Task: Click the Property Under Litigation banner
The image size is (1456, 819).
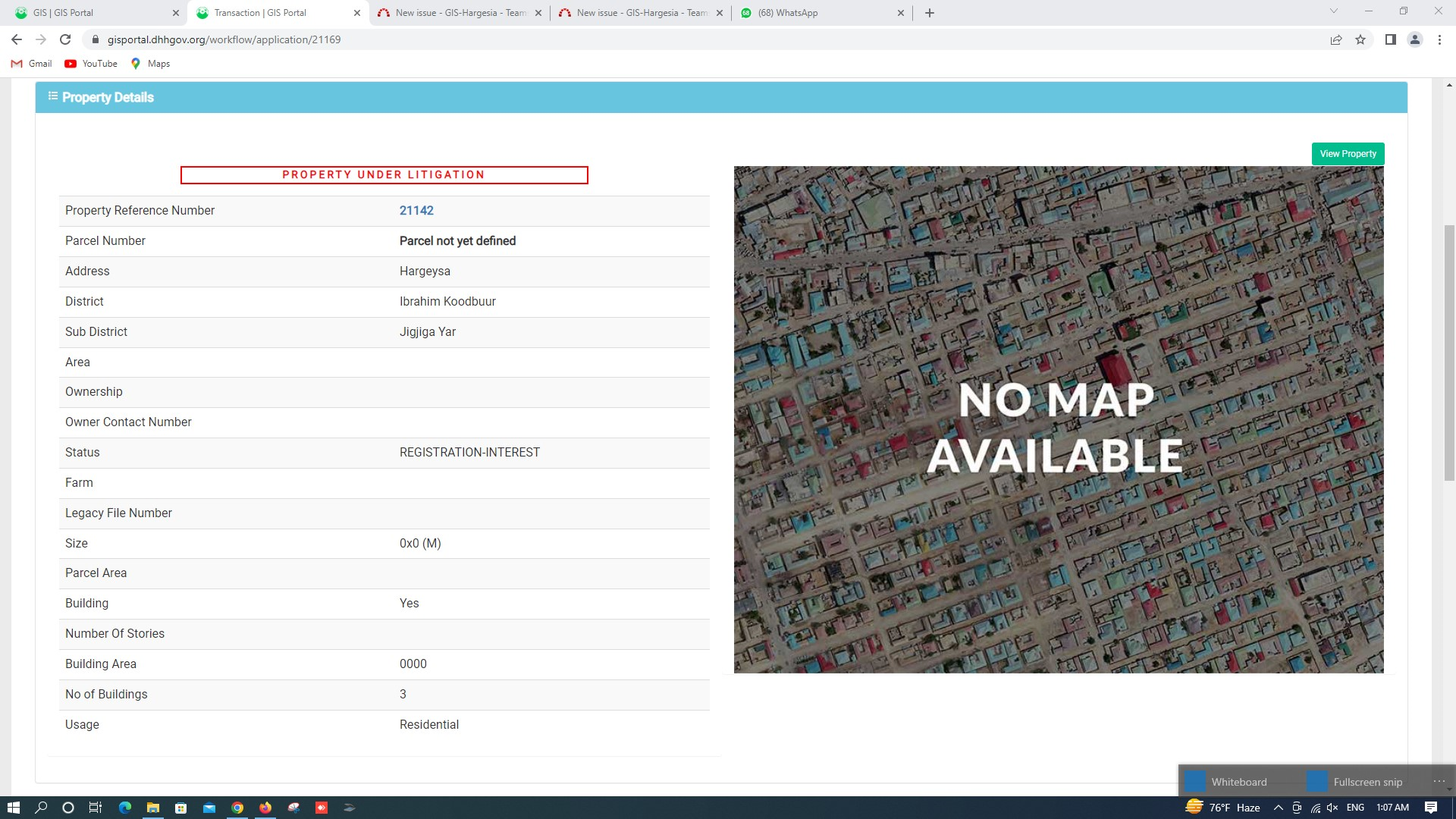Action: click(x=384, y=175)
